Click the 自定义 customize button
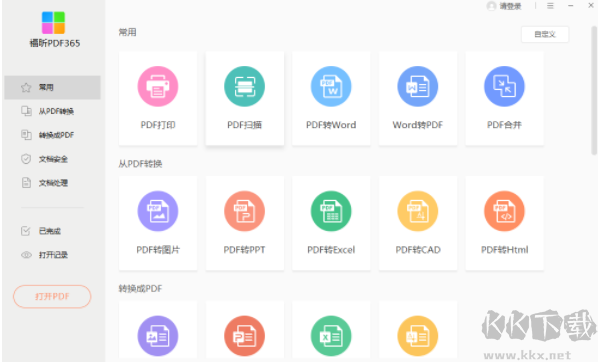 click(545, 34)
